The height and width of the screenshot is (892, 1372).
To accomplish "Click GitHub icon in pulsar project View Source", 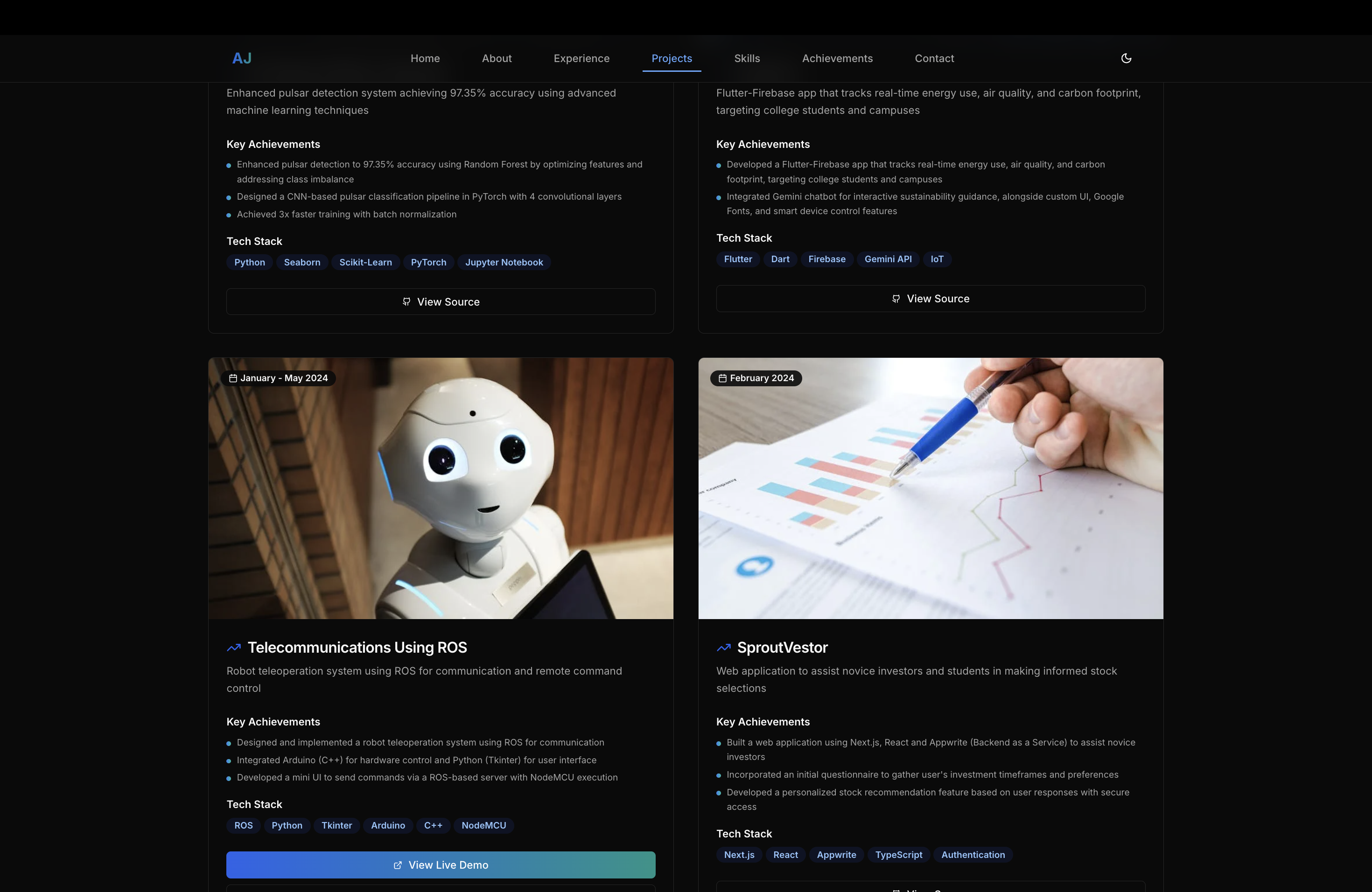I will (406, 302).
